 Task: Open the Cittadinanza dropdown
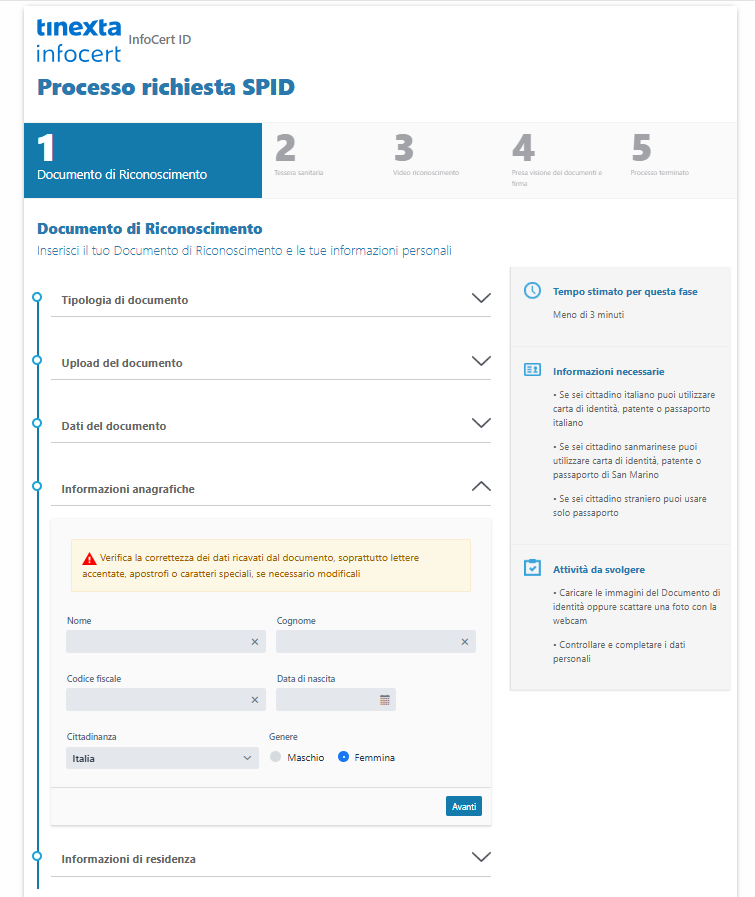pyautogui.click(x=162, y=759)
